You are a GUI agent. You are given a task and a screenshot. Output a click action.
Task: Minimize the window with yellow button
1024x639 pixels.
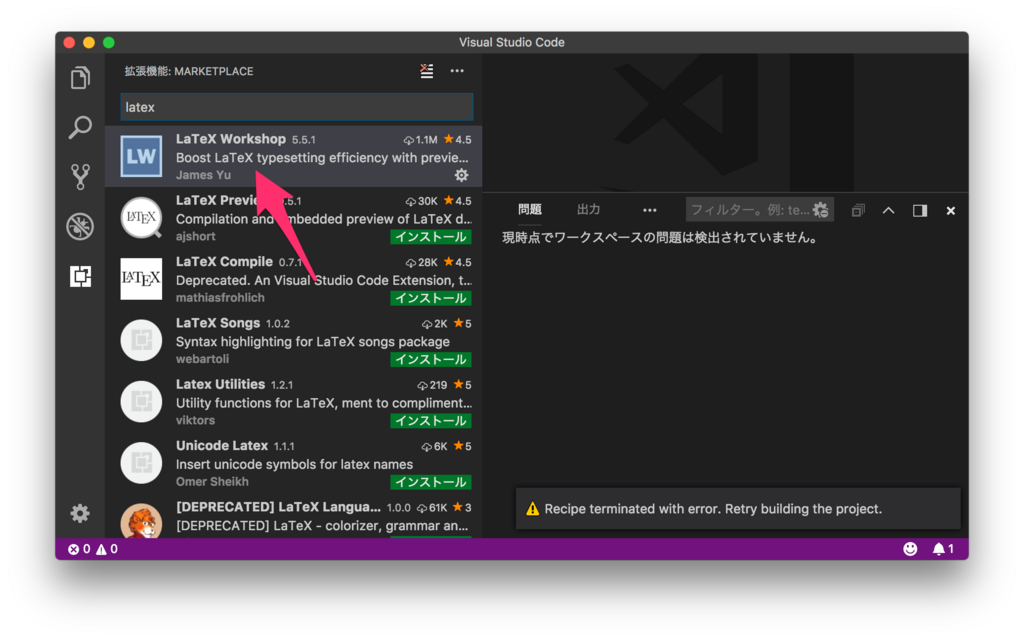[x=89, y=42]
